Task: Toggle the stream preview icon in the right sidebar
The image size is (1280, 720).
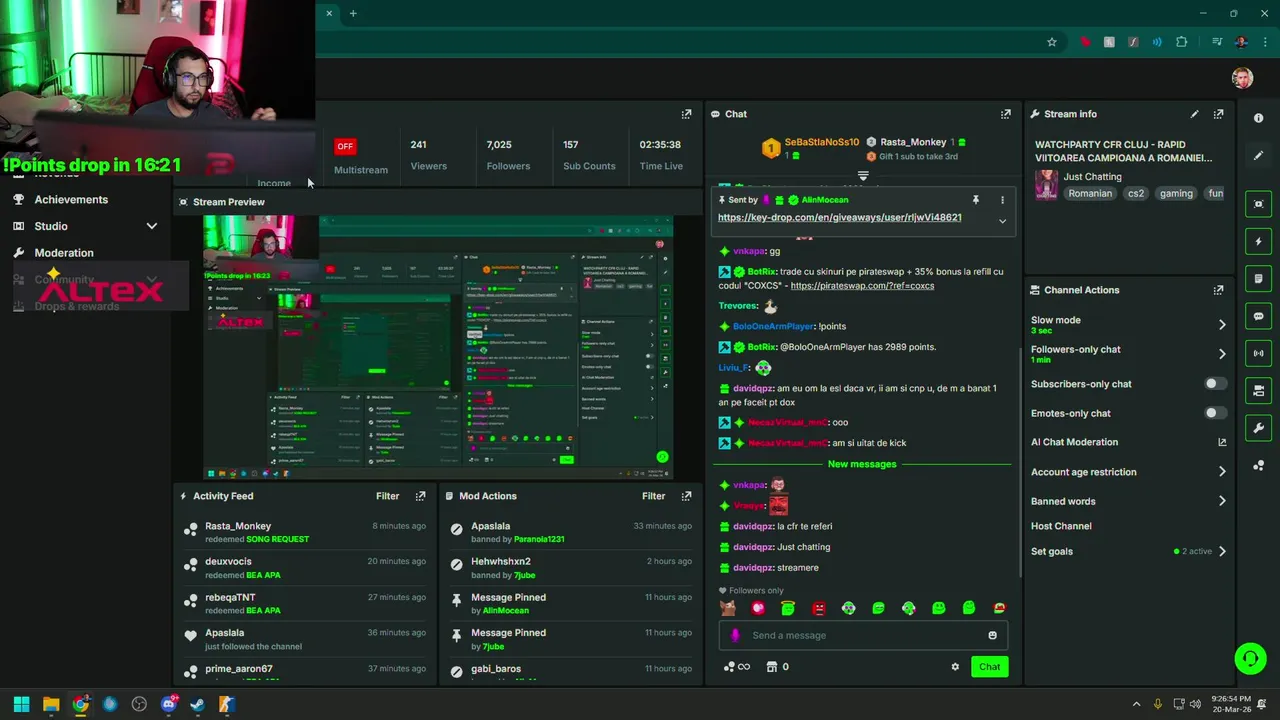Action: click(x=1258, y=204)
